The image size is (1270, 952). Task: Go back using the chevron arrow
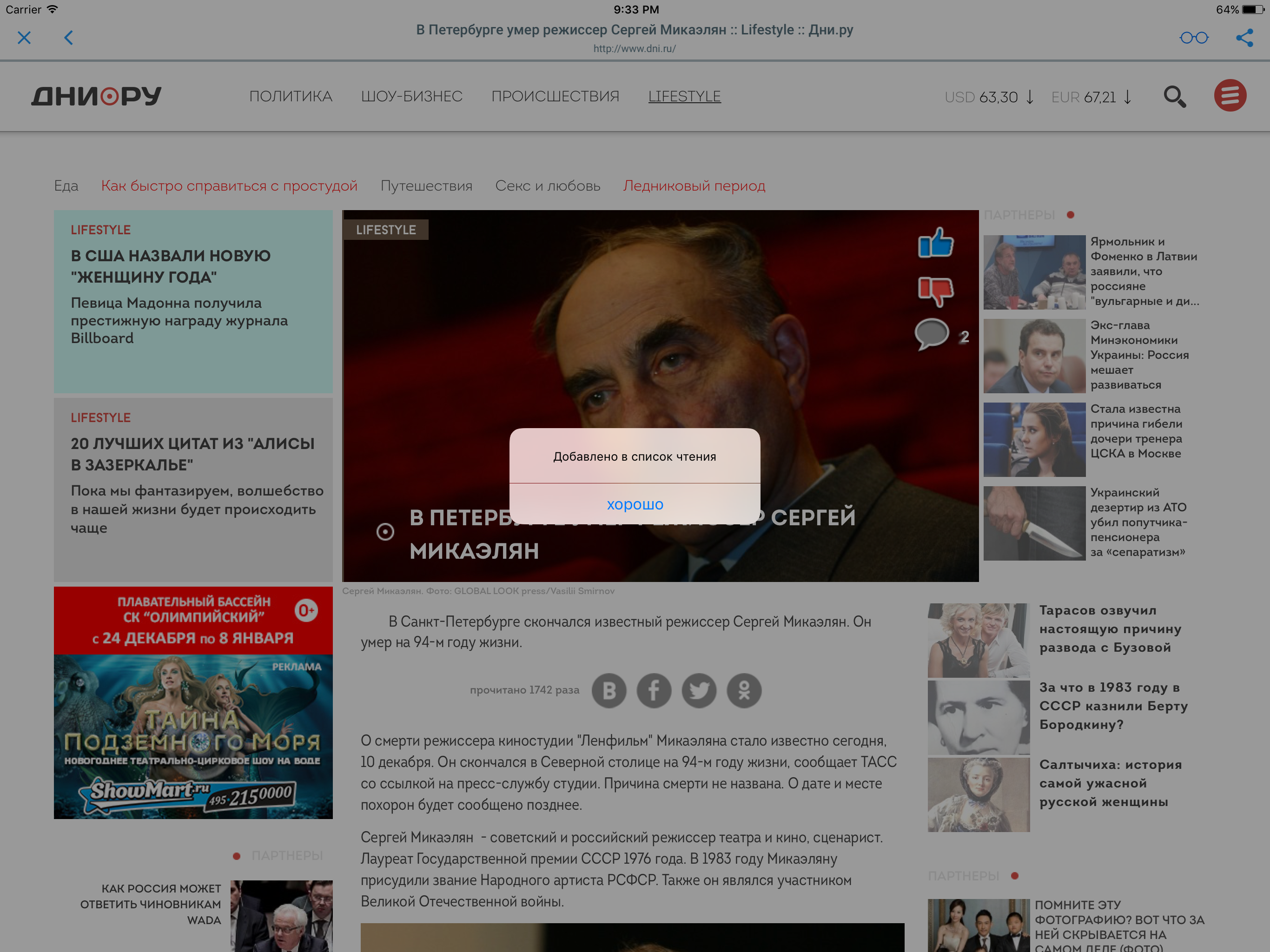tap(68, 38)
